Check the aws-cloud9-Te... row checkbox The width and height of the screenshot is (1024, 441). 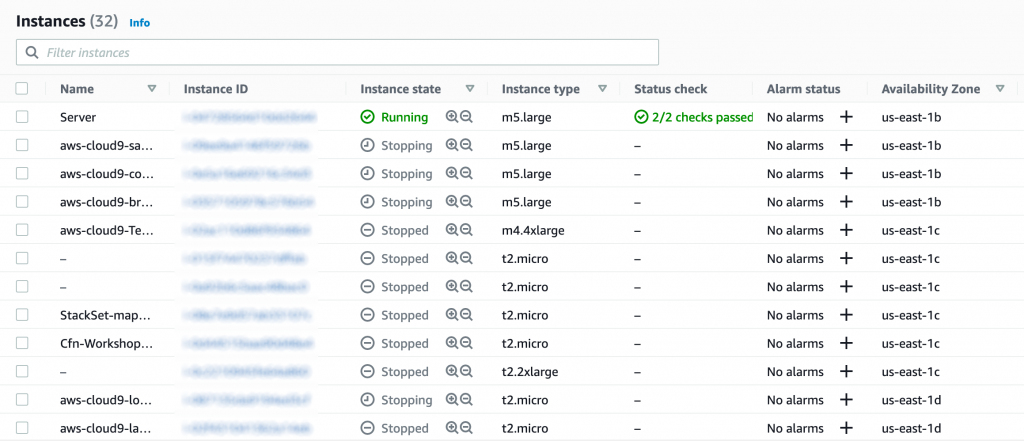click(22, 230)
